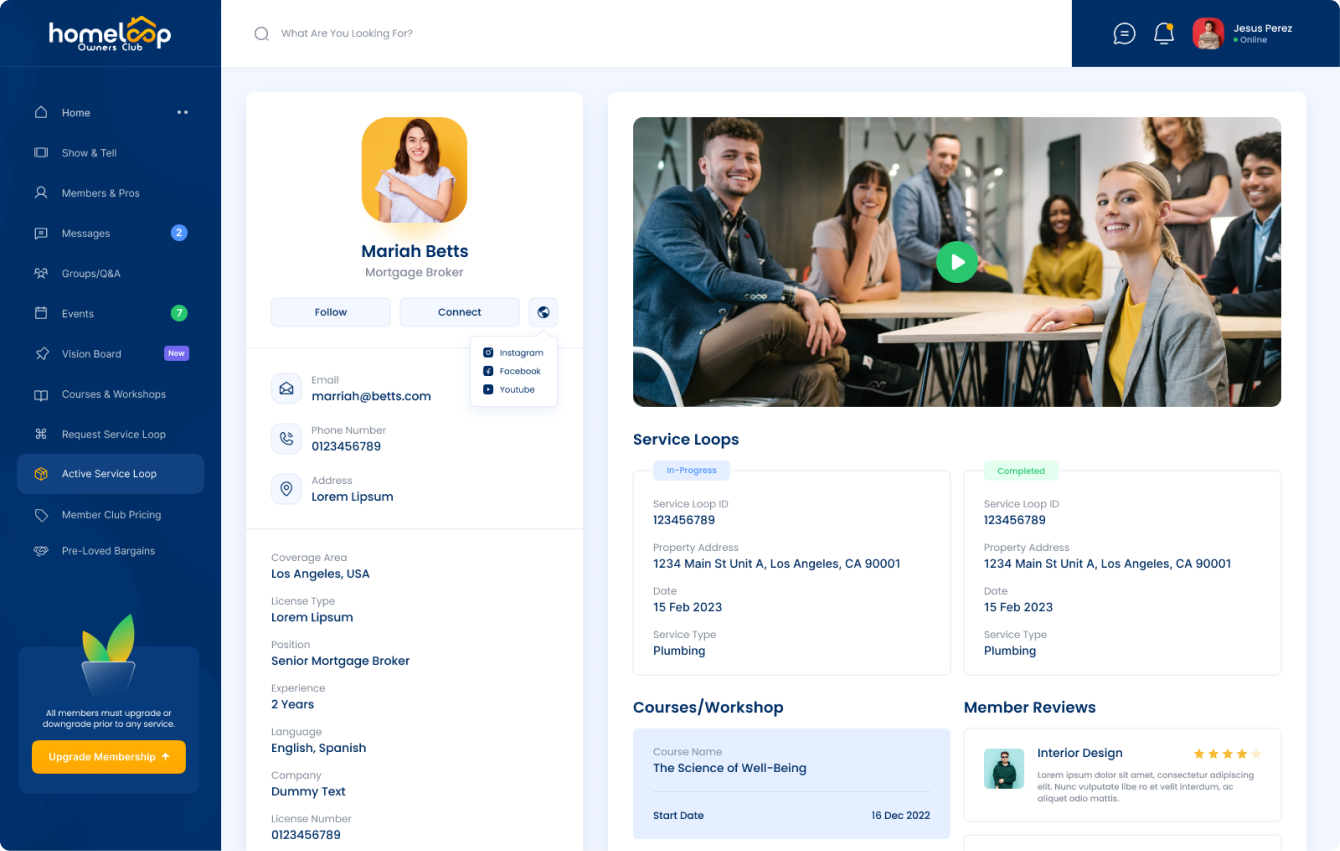Click the Request Service Loop command icon

[41, 434]
